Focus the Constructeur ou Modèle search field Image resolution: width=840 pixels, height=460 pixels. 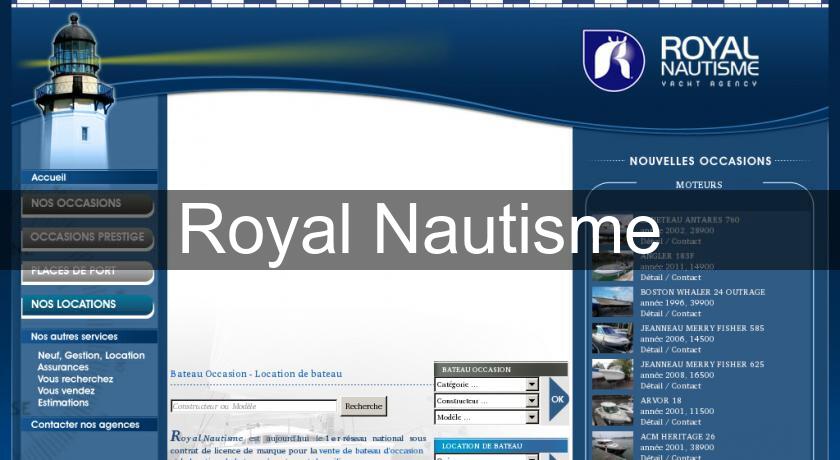point(253,406)
